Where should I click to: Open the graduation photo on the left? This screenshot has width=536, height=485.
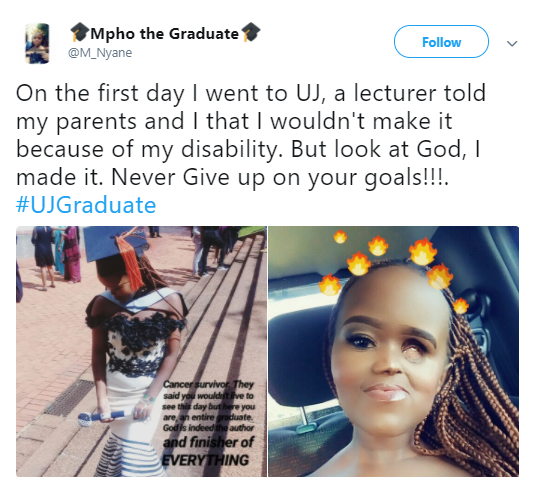[141, 351]
